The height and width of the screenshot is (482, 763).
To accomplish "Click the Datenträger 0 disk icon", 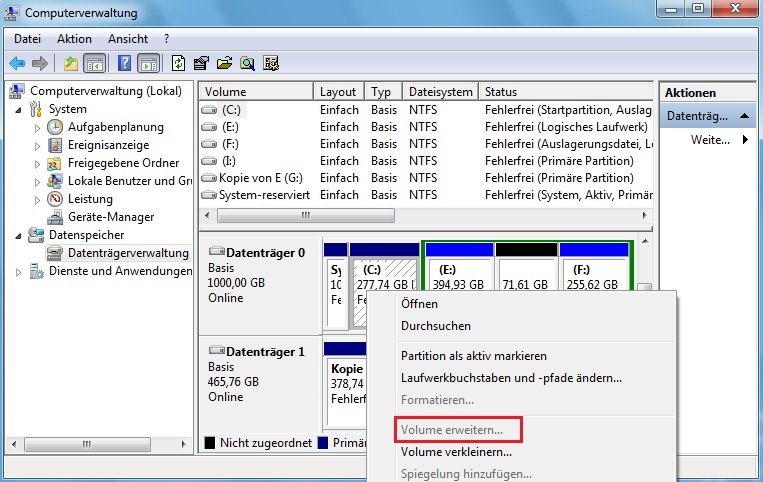I will [217, 252].
